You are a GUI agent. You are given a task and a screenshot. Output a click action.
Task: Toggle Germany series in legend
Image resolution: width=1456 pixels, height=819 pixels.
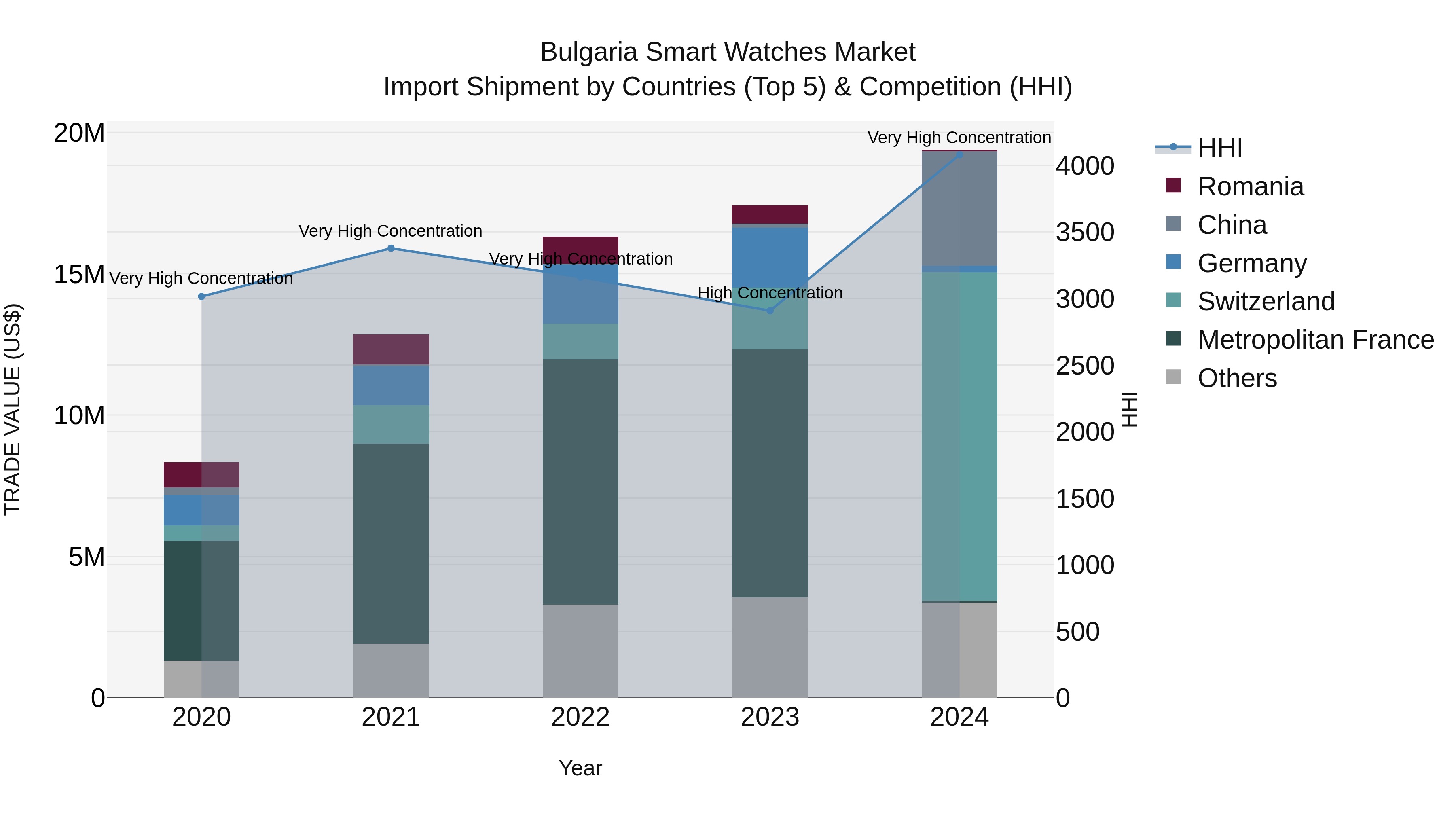point(1236,263)
